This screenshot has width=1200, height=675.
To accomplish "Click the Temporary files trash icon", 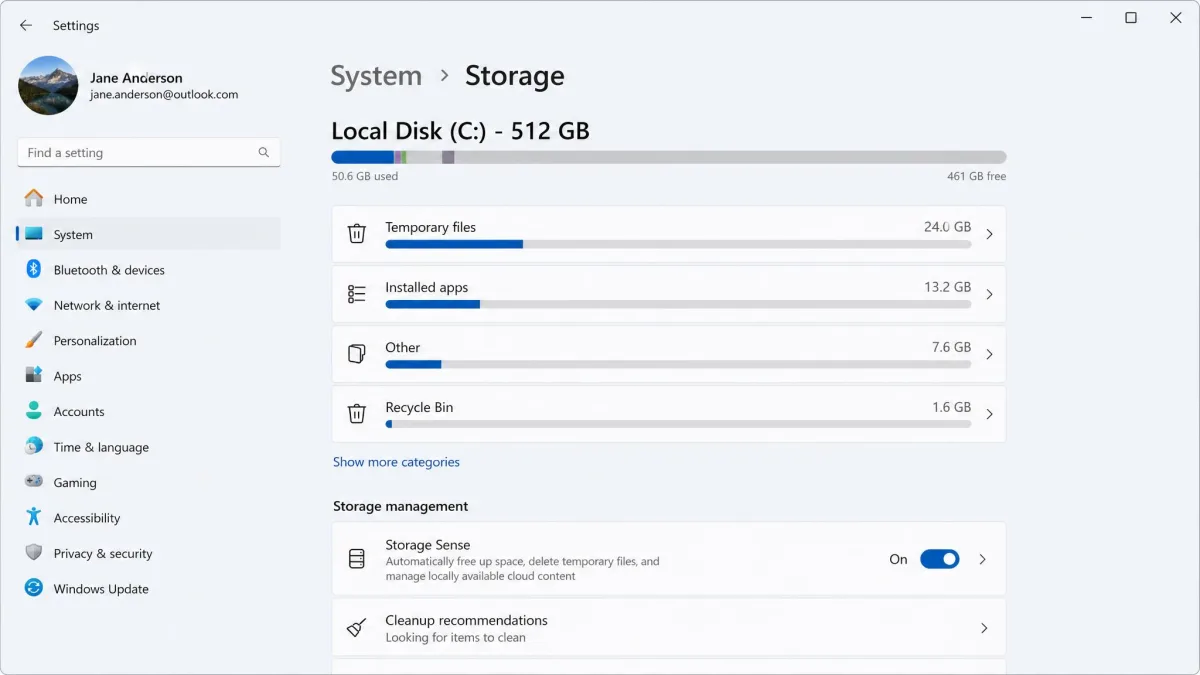I will (357, 234).
